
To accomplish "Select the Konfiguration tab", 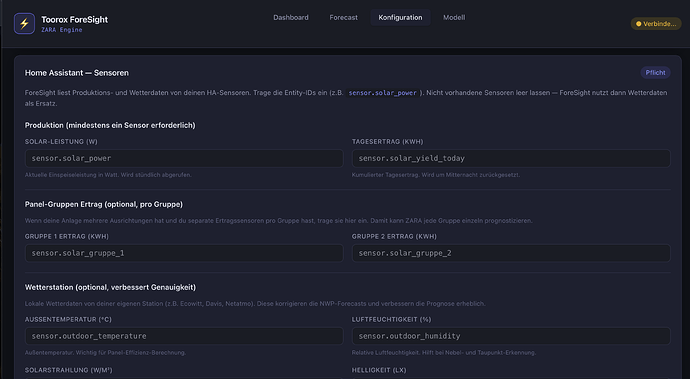I will 400,18.
